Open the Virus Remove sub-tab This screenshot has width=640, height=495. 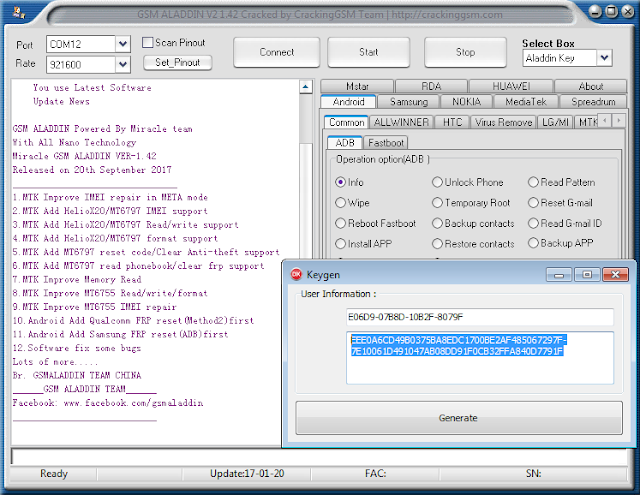tap(503, 122)
